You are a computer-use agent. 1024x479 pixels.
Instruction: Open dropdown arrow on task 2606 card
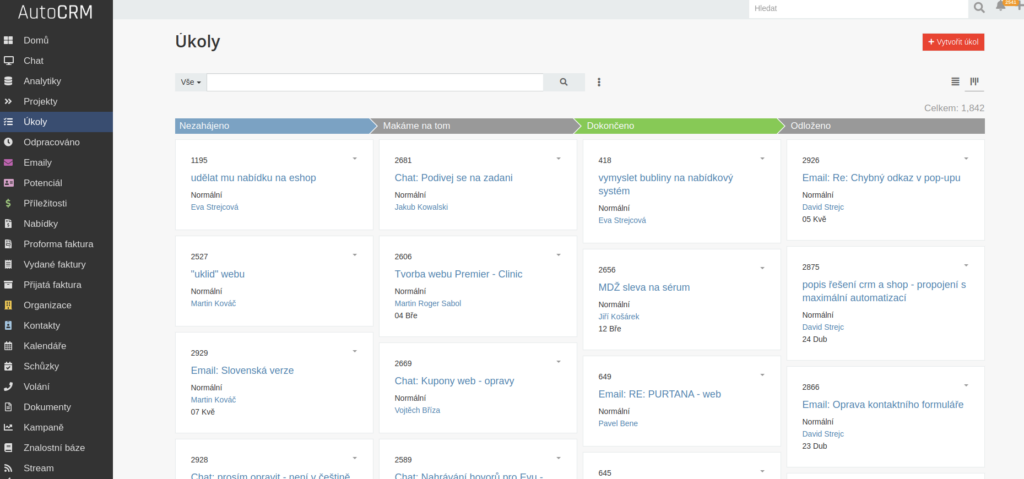click(x=558, y=255)
